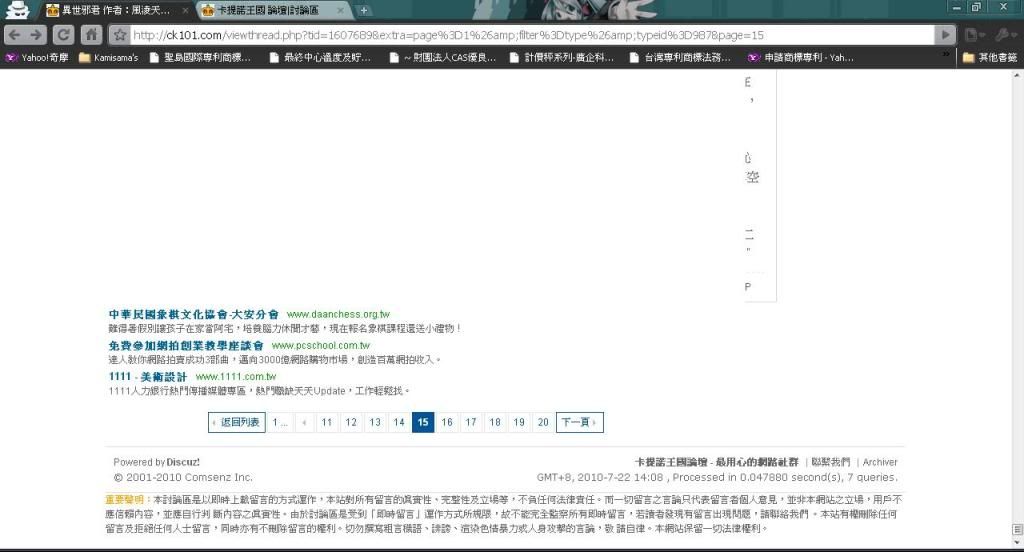Go to page 16
The height and width of the screenshot is (552, 1024).
pyautogui.click(x=447, y=422)
